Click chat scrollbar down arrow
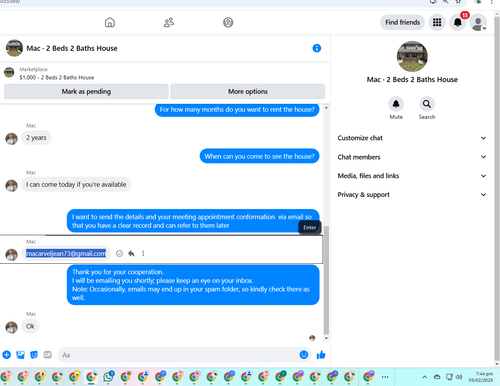 click(x=326, y=338)
